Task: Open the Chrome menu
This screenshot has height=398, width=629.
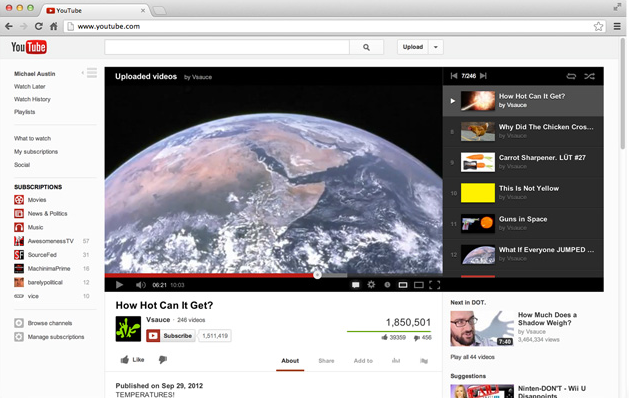Action: click(x=617, y=26)
